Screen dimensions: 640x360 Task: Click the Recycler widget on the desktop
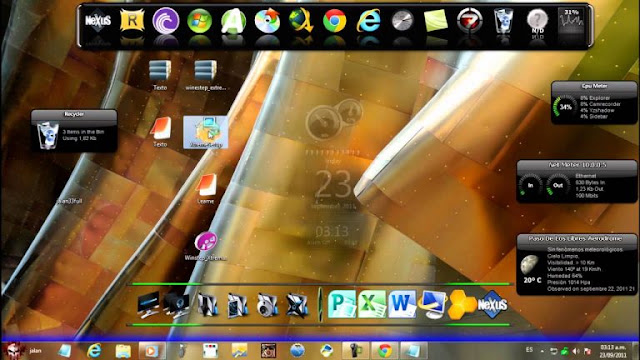[x=74, y=131]
